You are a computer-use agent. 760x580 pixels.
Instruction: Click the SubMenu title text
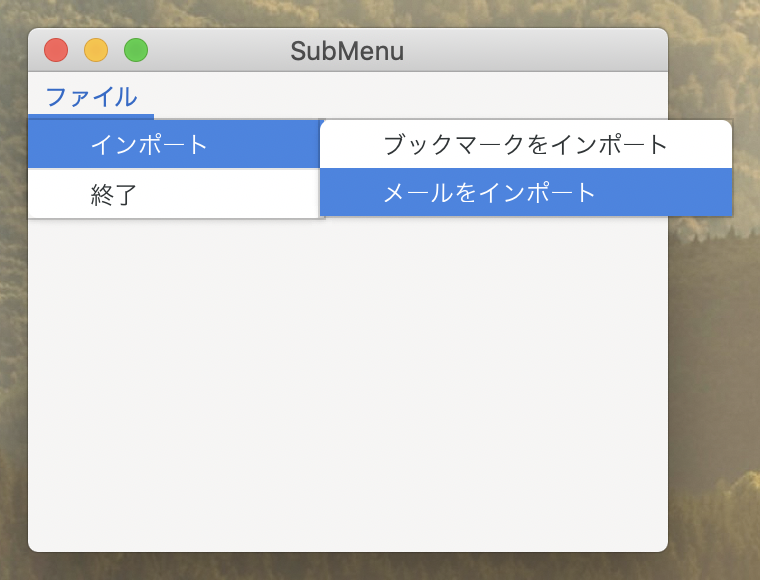pos(347,51)
